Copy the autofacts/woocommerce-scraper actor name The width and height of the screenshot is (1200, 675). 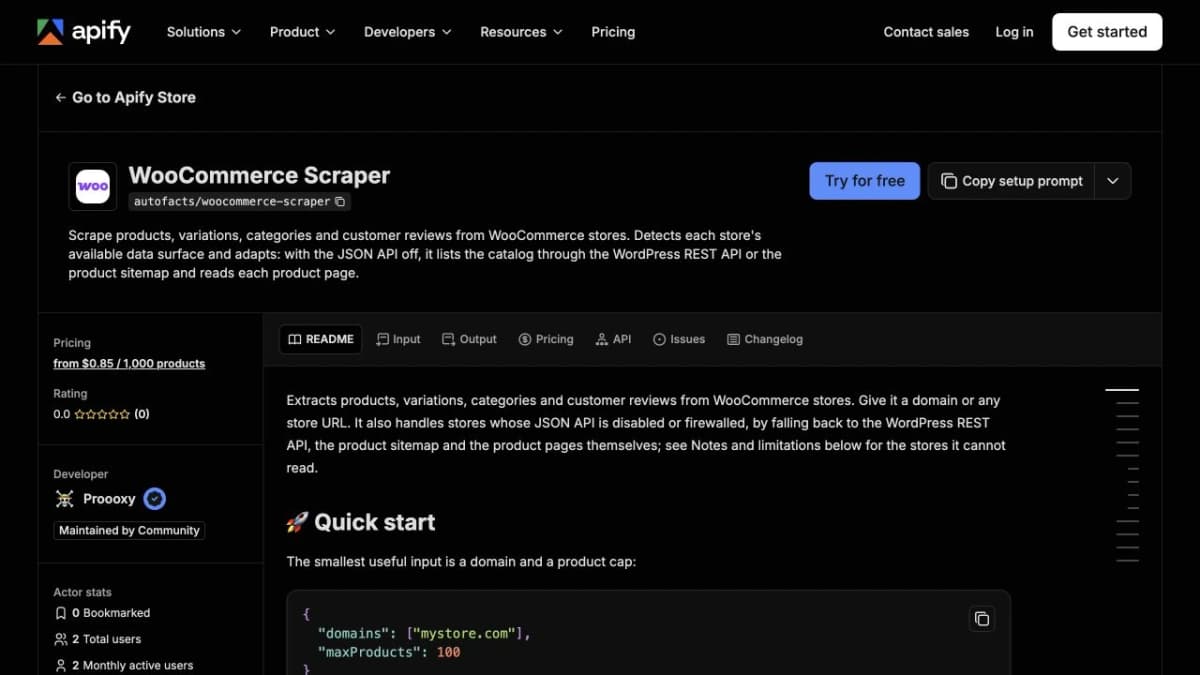point(340,201)
